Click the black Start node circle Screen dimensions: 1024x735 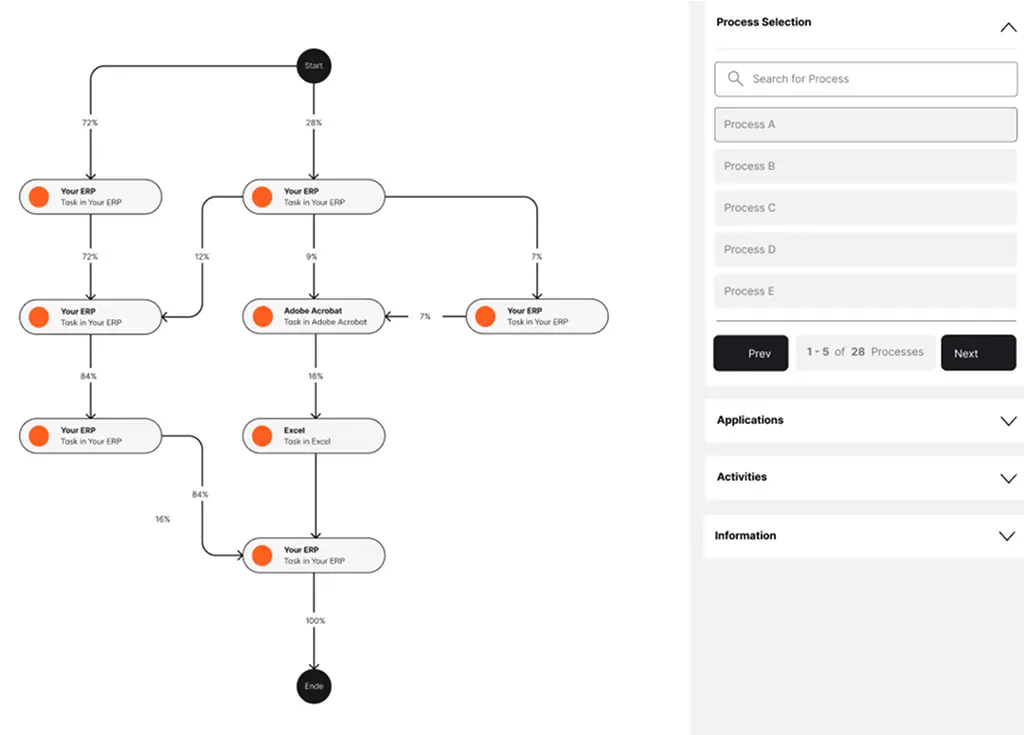pos(314,66)
